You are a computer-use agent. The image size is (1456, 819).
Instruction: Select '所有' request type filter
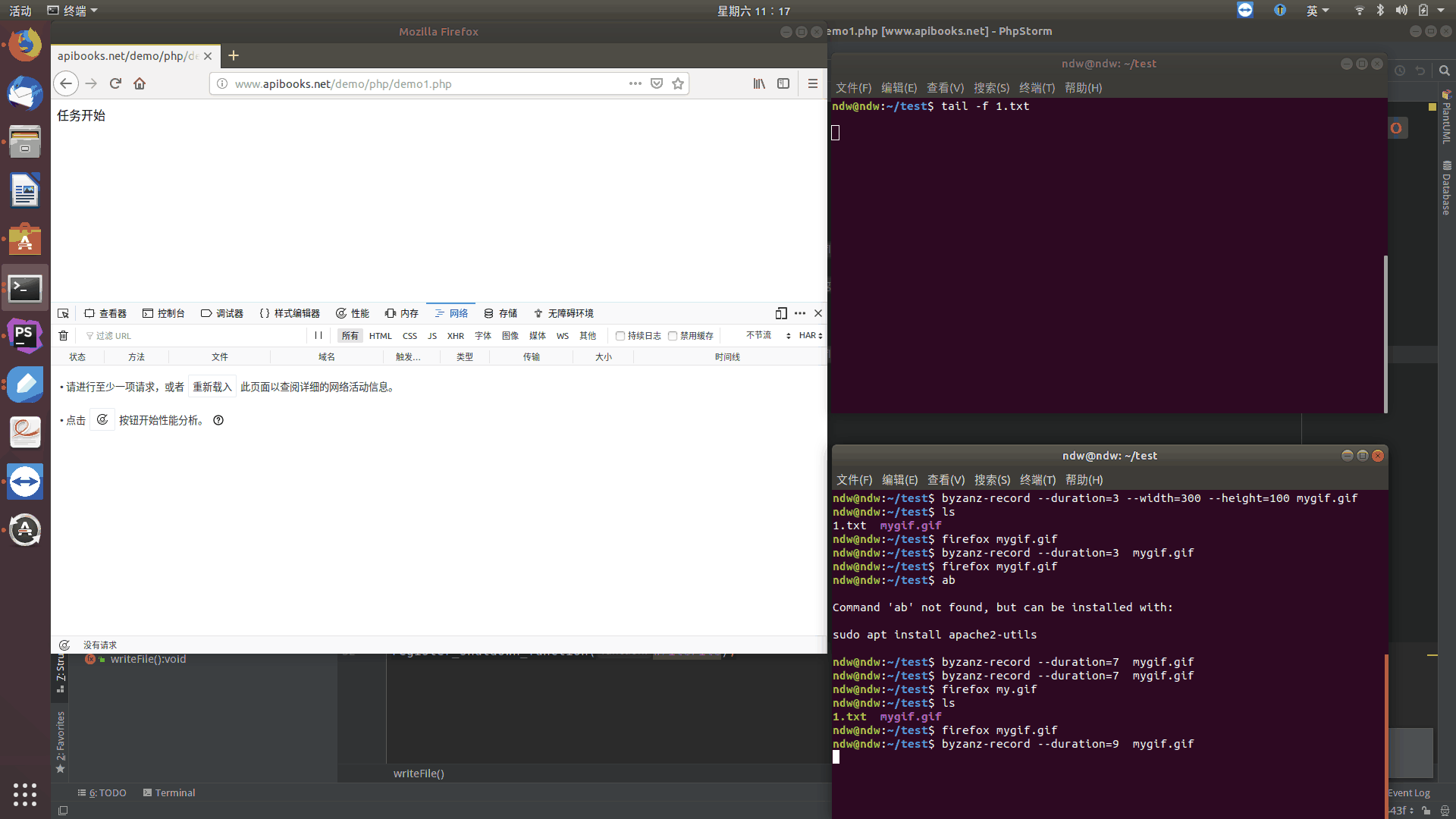click(350, 335)
